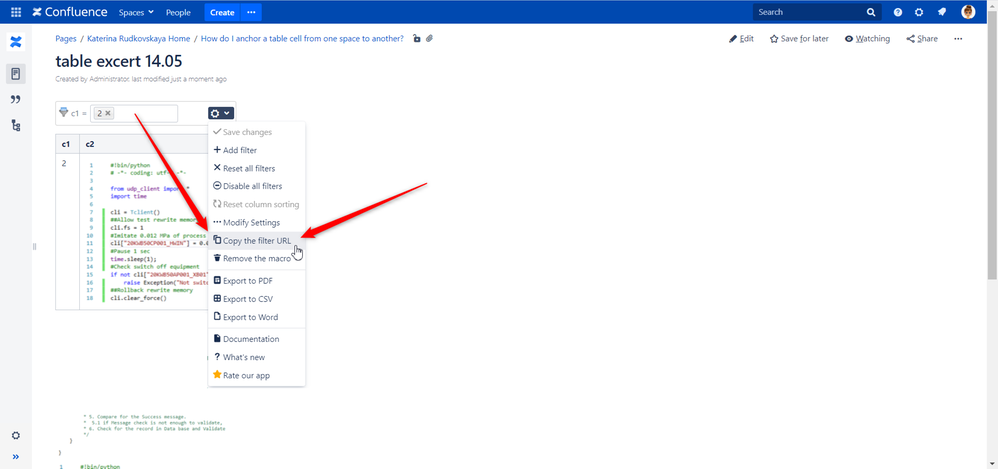998x469 pixels.
Task: Sort by the c1 column header
Action: 67,145
